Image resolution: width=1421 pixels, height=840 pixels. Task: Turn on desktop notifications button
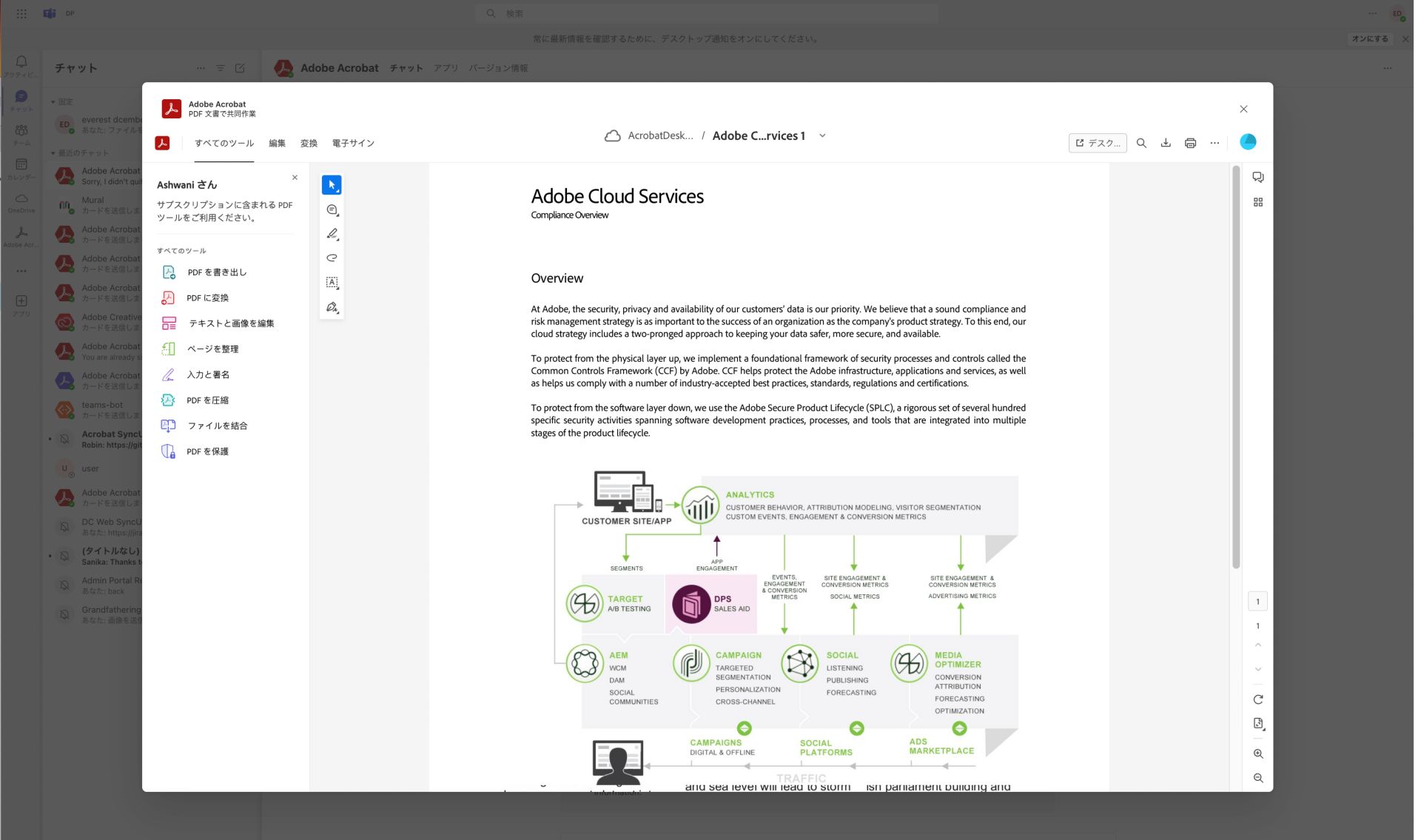(1370, 38)
